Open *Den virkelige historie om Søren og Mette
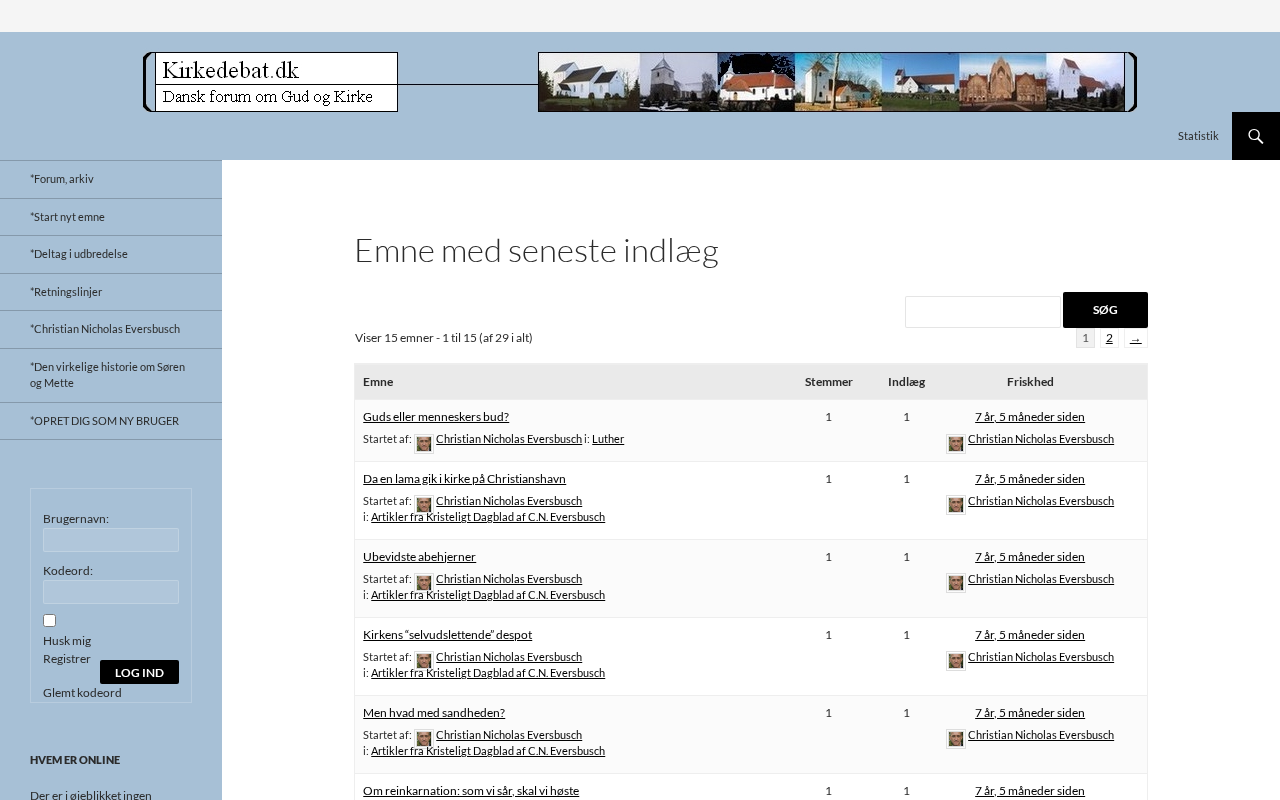 tap(111, 375)
